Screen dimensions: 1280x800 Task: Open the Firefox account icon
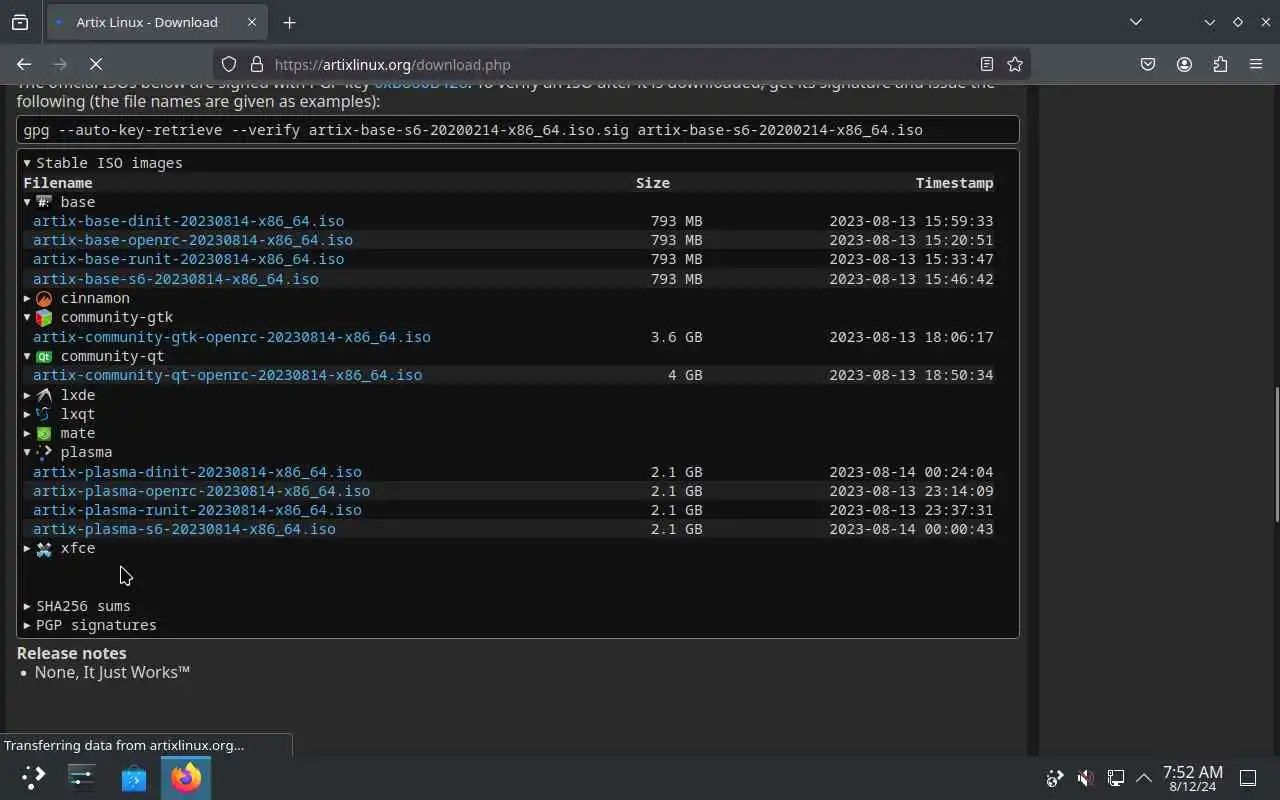pos(1184,64)
